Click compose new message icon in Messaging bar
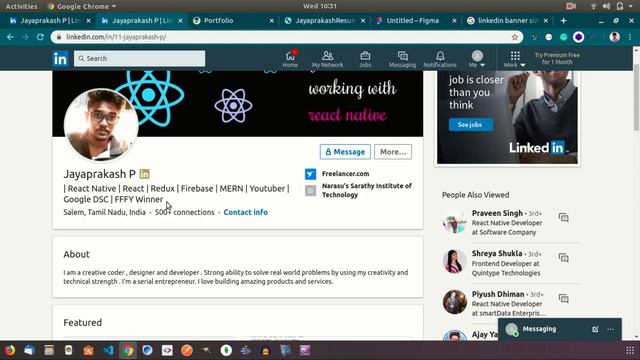The image size is (640, 360). [x=595, y=329]
